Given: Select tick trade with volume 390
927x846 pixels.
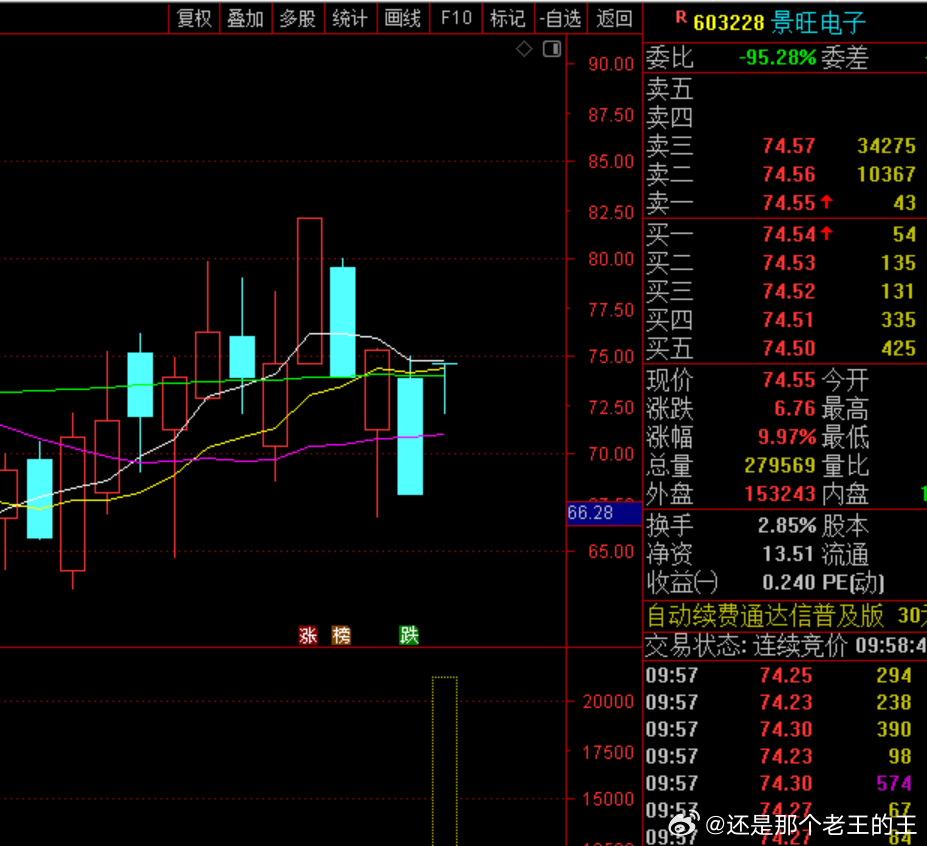Looking at the screenshot, I should [x=894, y=729].
